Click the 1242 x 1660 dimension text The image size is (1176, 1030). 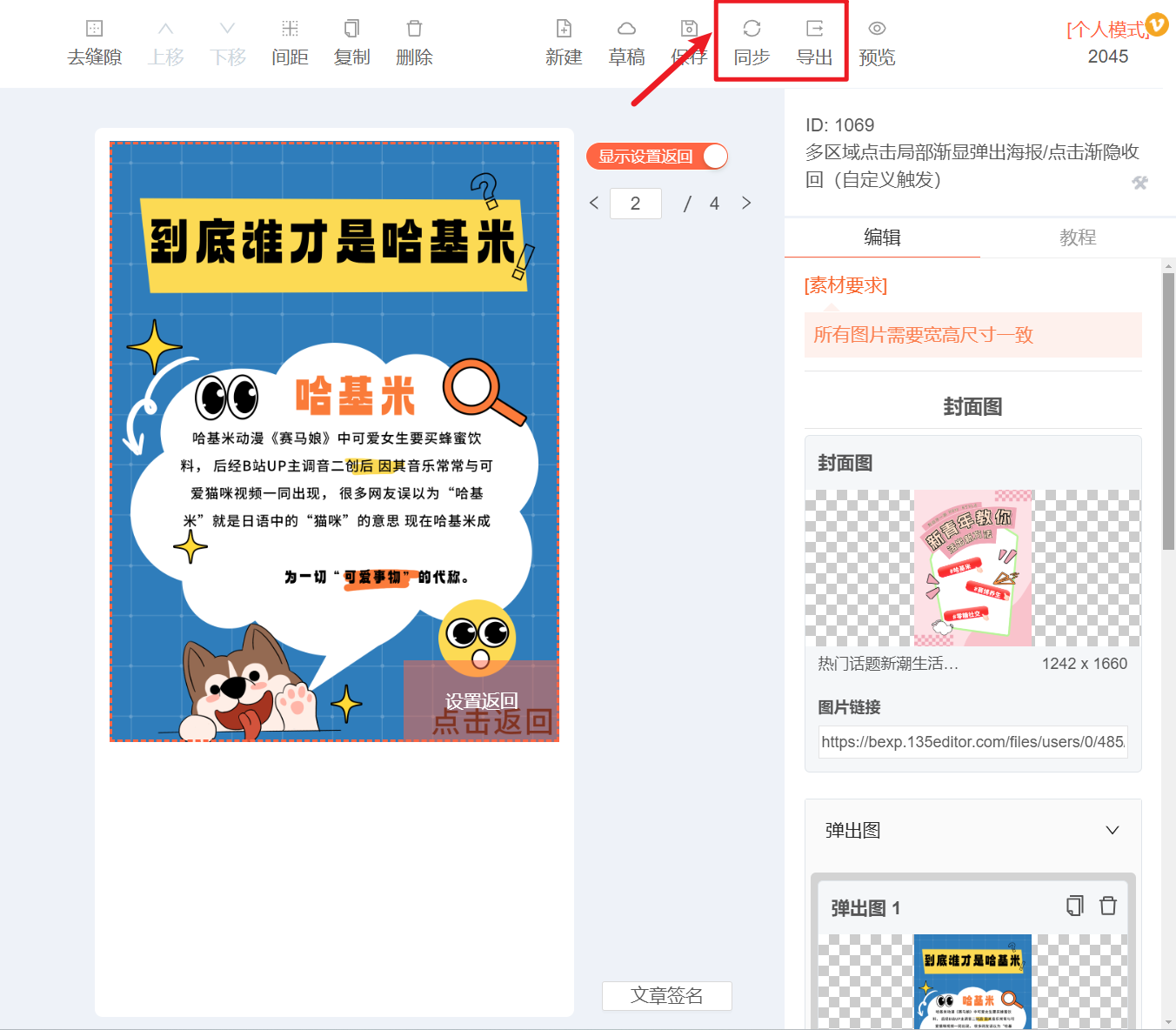tap(1085, 664)
